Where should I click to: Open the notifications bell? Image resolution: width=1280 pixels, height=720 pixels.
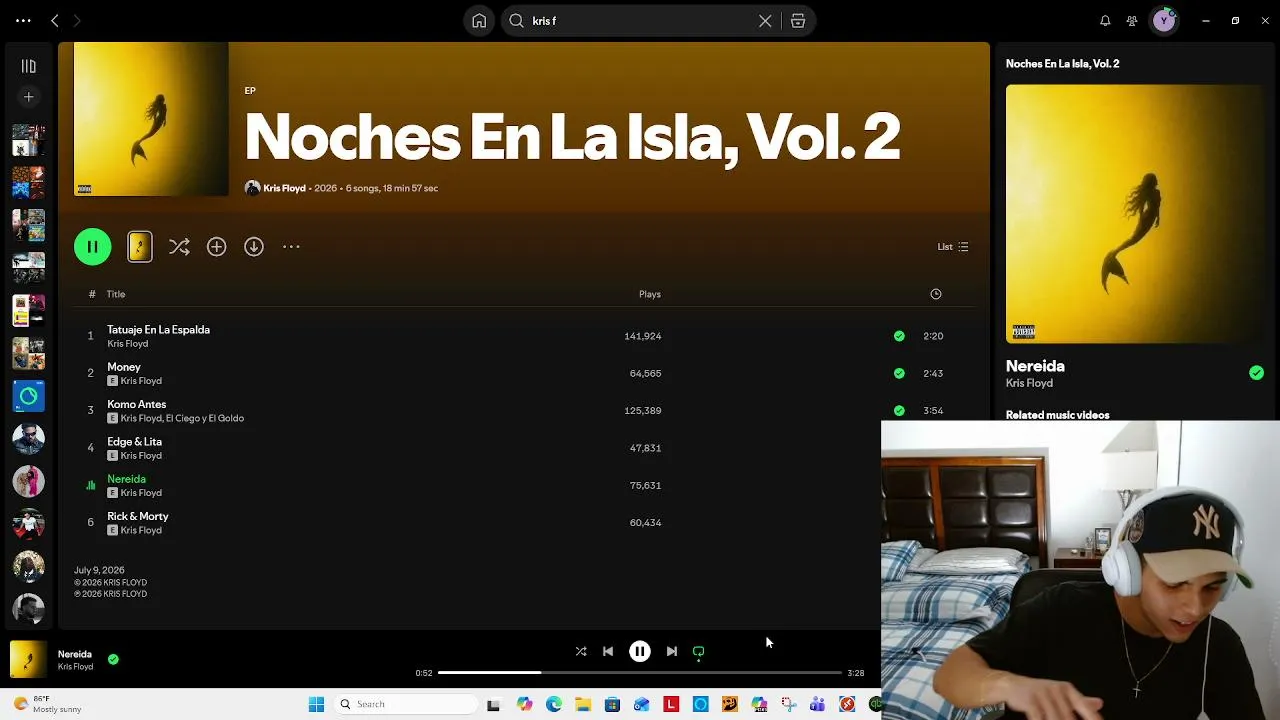tap(1105, 21)
